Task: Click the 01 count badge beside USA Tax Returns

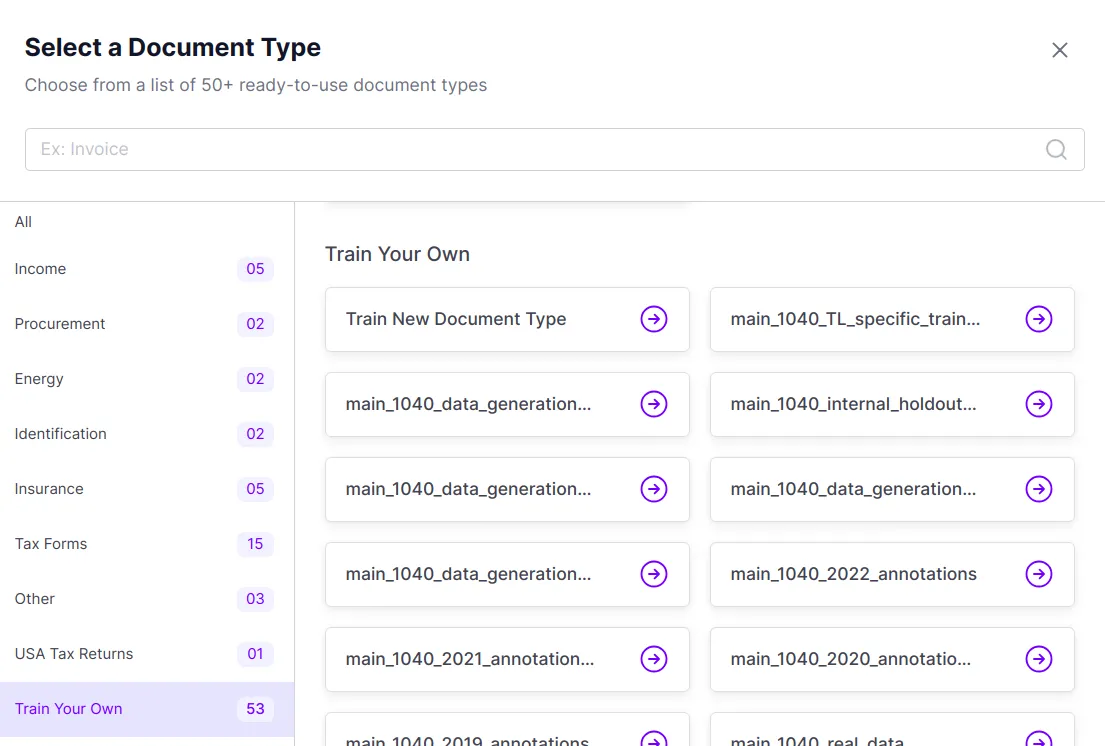Action: (x=255, y=654)
